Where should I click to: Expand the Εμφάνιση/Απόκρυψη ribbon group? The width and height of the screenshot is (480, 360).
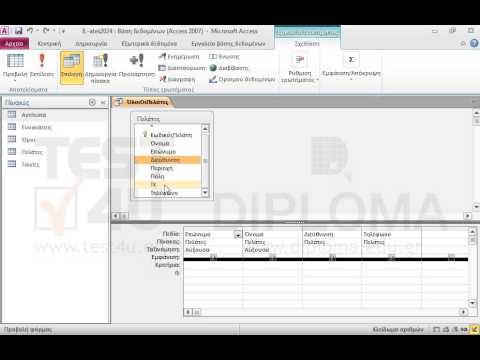(351, 67)
